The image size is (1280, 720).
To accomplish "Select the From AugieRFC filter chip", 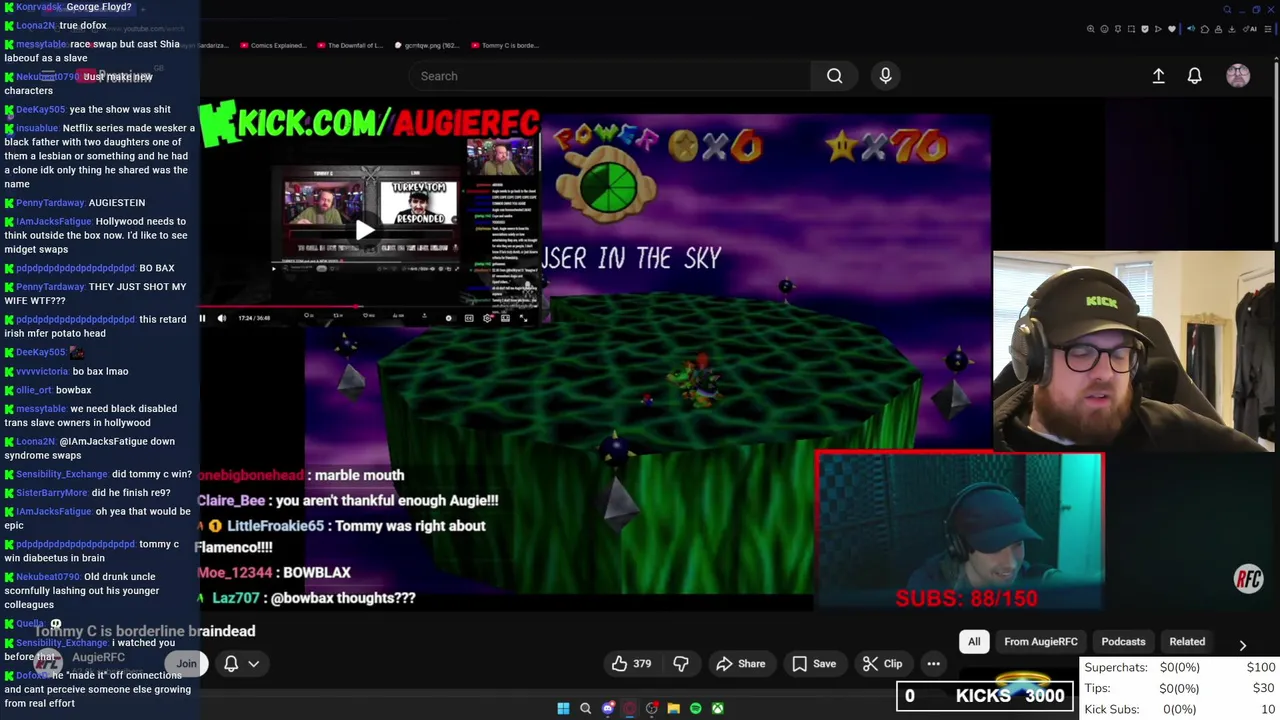I will pos(1041,642).
